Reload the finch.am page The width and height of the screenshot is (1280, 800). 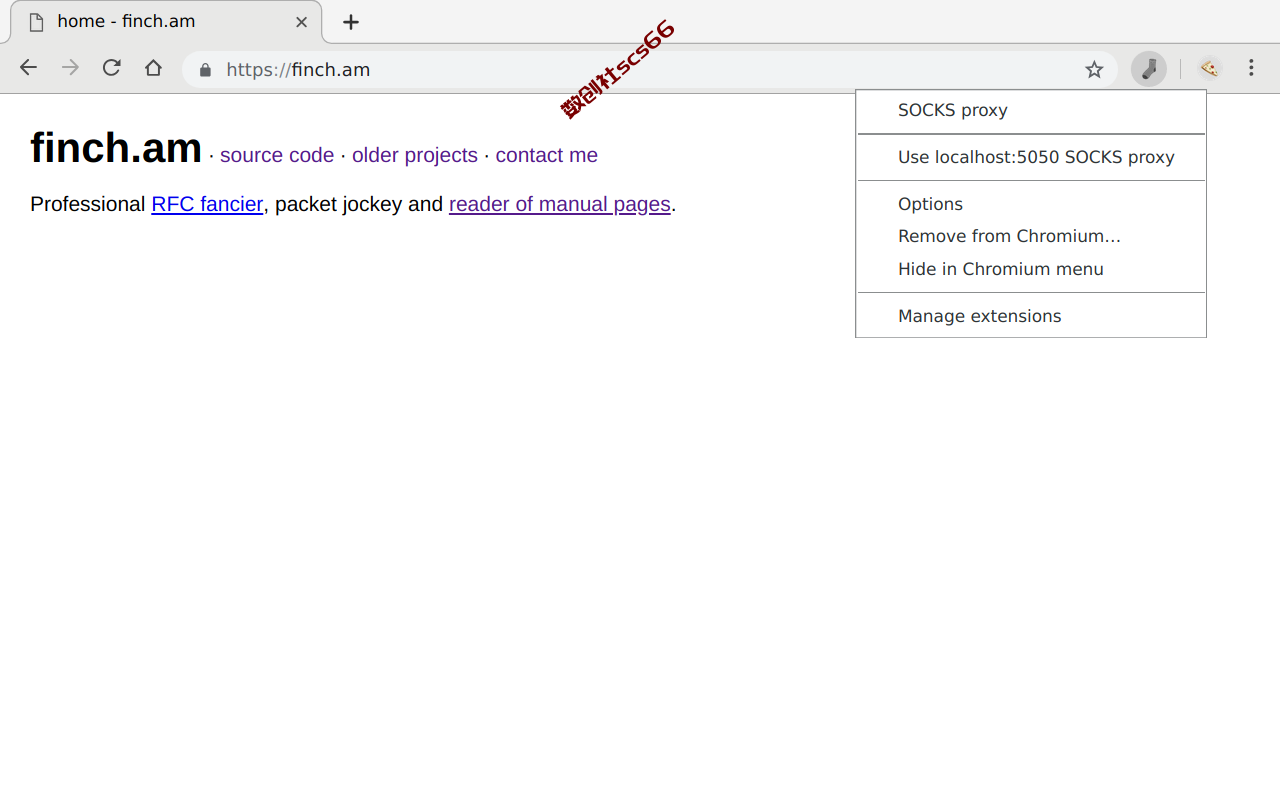[112, 68]
